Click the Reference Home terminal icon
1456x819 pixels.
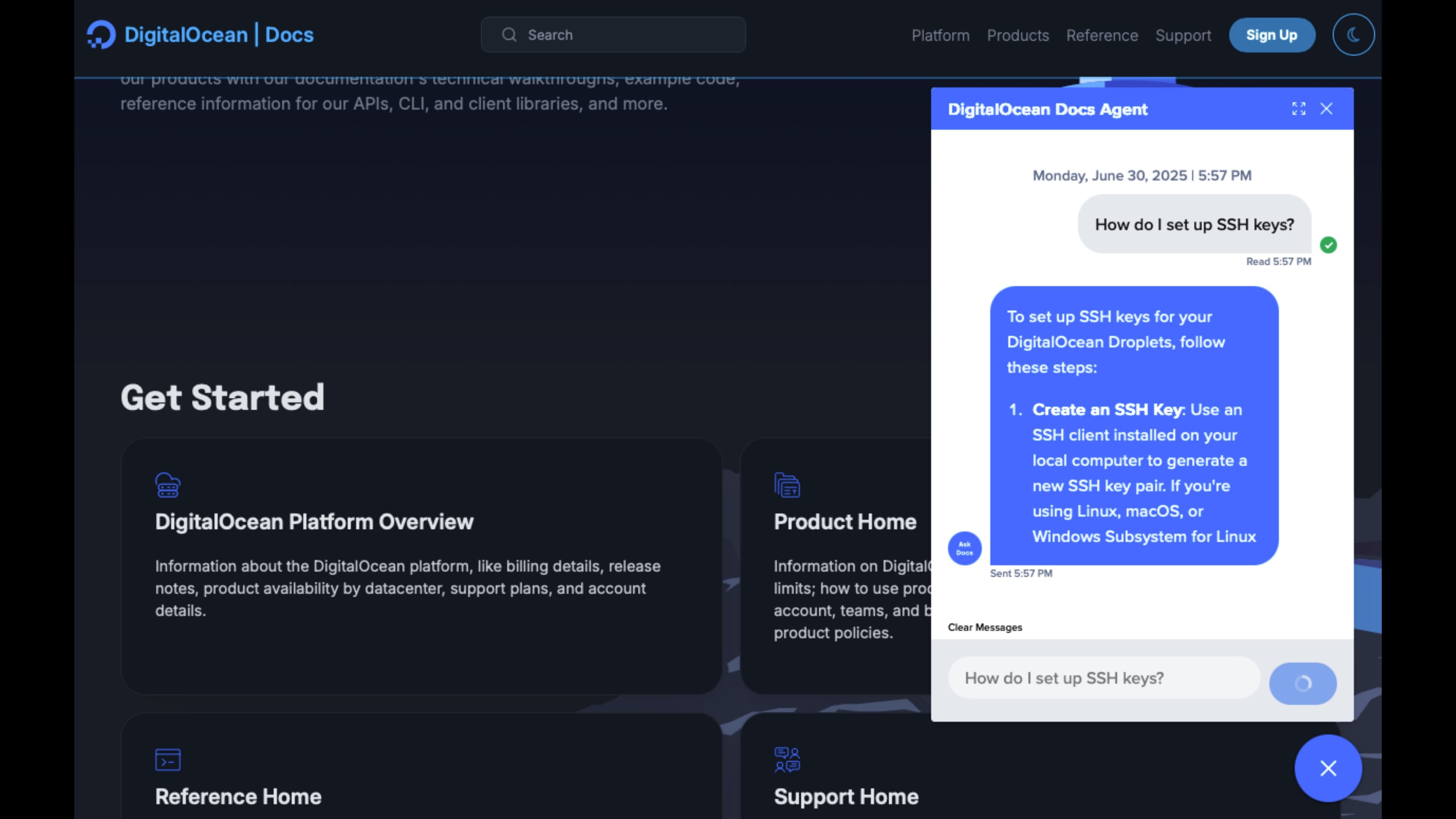click(x=168, y=759)
